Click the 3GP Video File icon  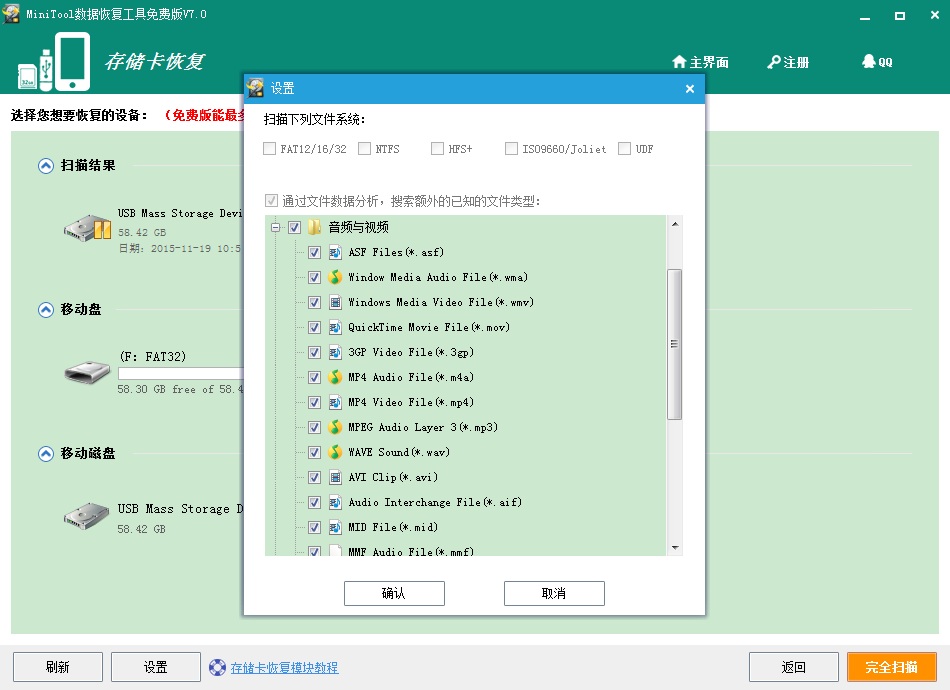coord(335,352)
